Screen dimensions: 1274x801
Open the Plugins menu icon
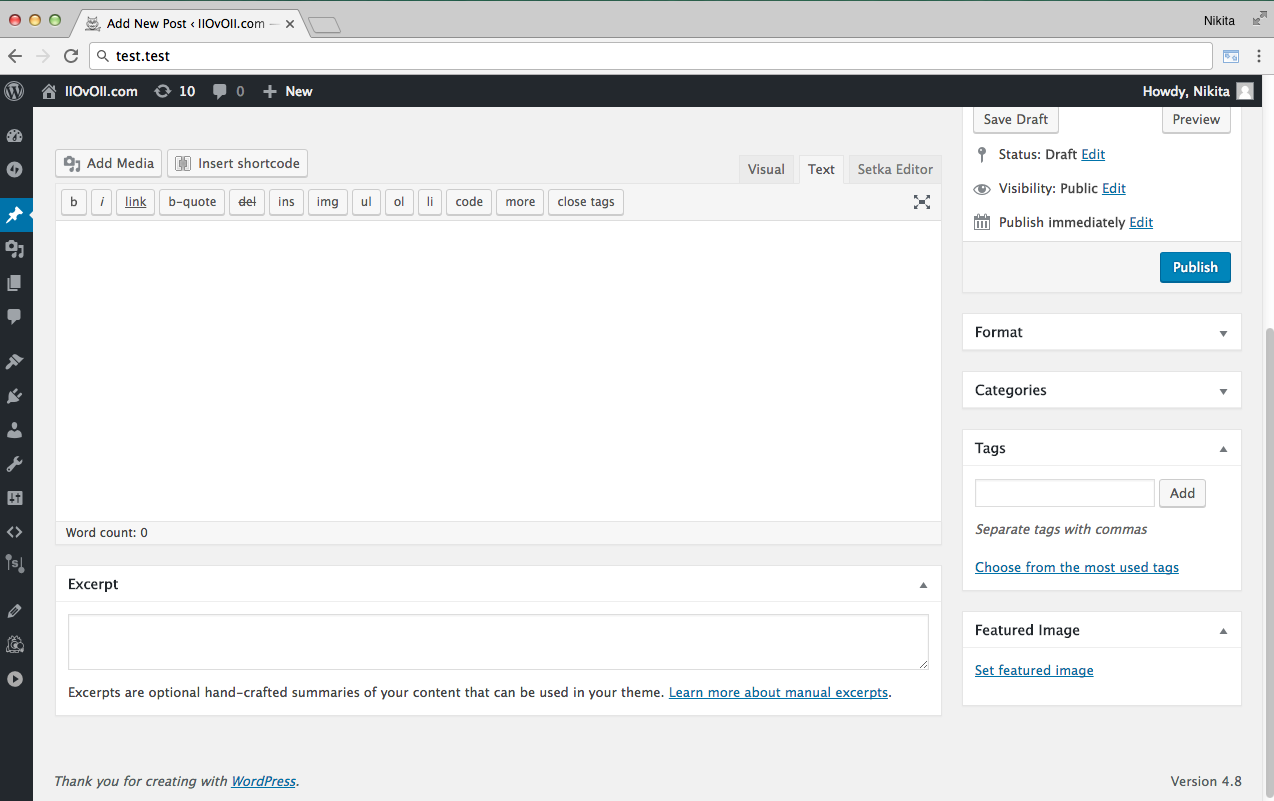(15, 396)
